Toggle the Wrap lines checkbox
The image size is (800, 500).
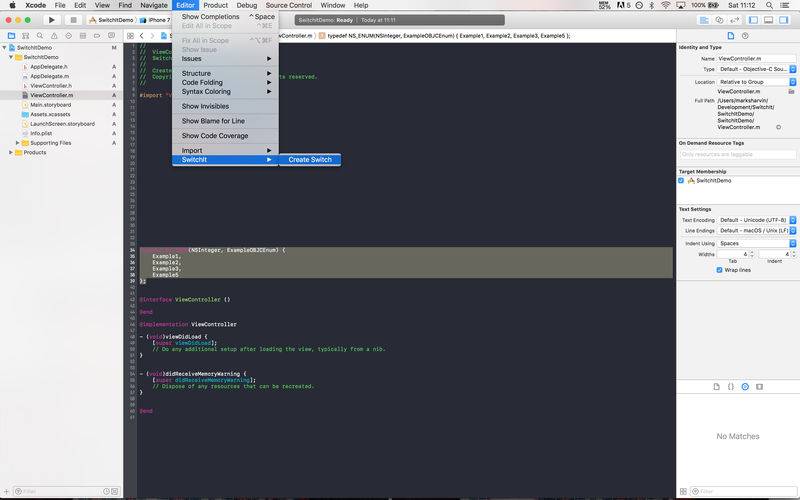[x=719, y=270]
